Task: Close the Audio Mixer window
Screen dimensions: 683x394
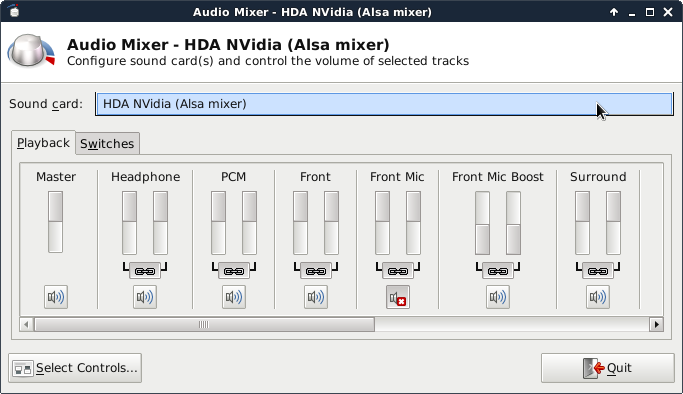Action: point(668,12)
